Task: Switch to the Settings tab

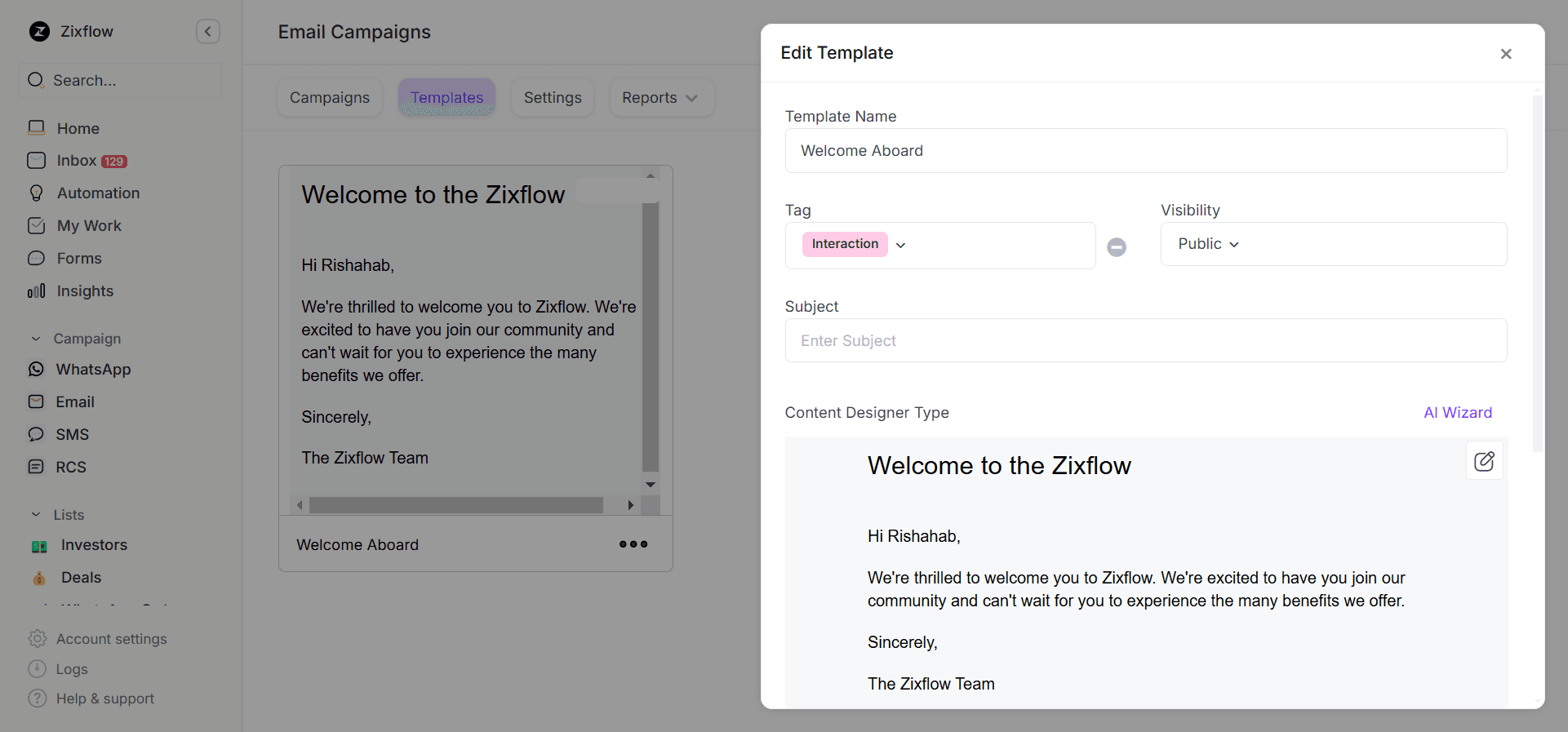Action: coord(553,98)
